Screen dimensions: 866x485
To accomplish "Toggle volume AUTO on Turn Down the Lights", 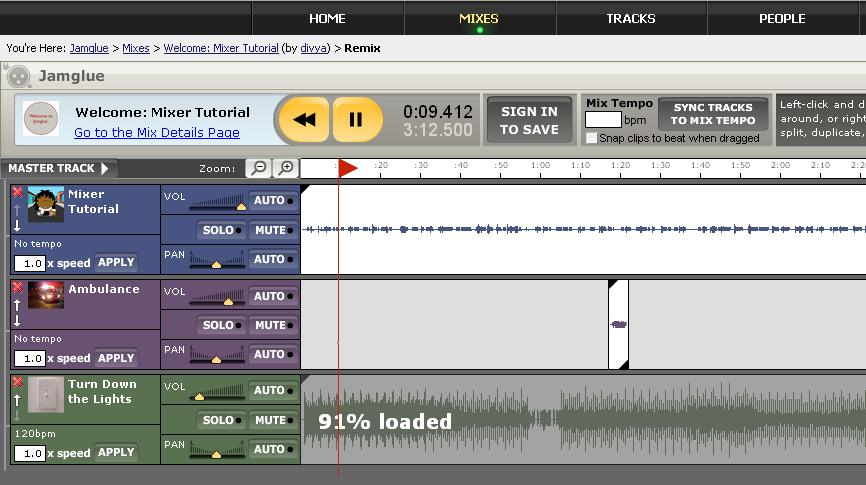I will (x=273, y=391).
